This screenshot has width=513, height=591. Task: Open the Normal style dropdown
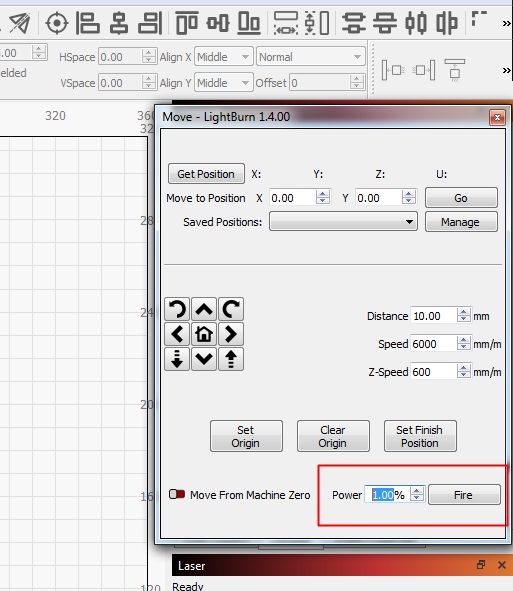311,57
